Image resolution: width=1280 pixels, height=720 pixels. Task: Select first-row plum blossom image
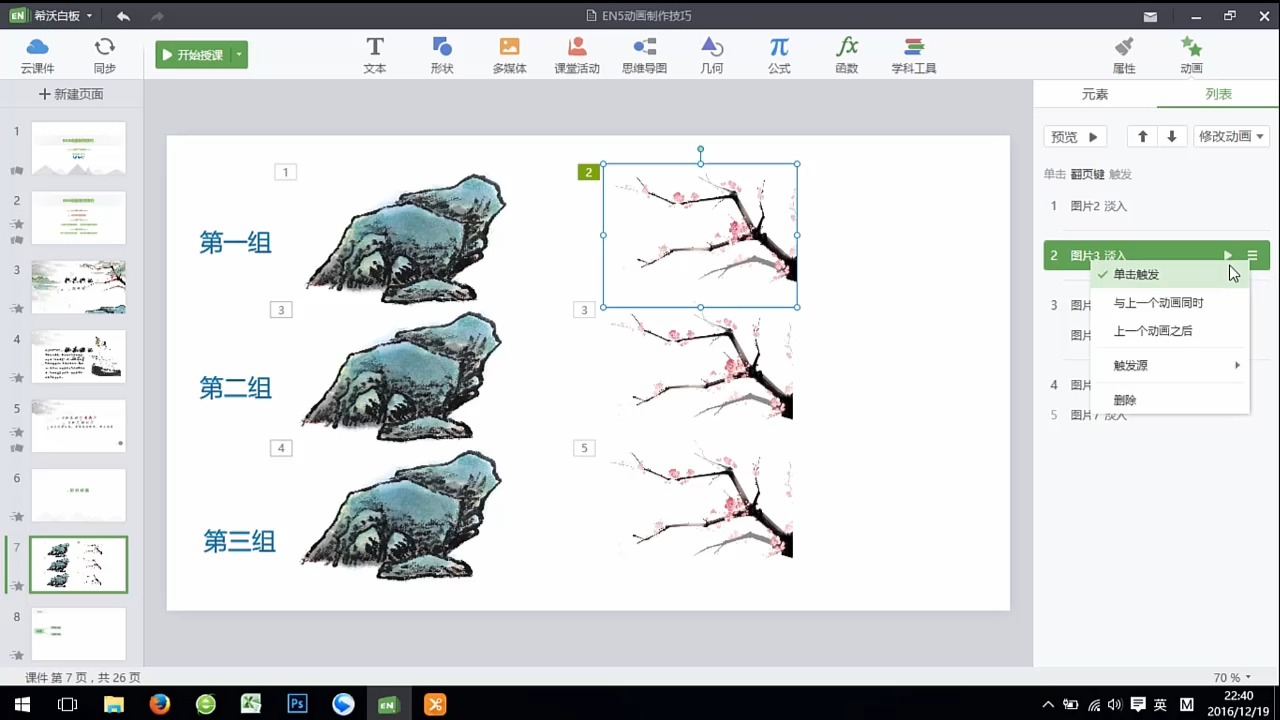point(700,236)
